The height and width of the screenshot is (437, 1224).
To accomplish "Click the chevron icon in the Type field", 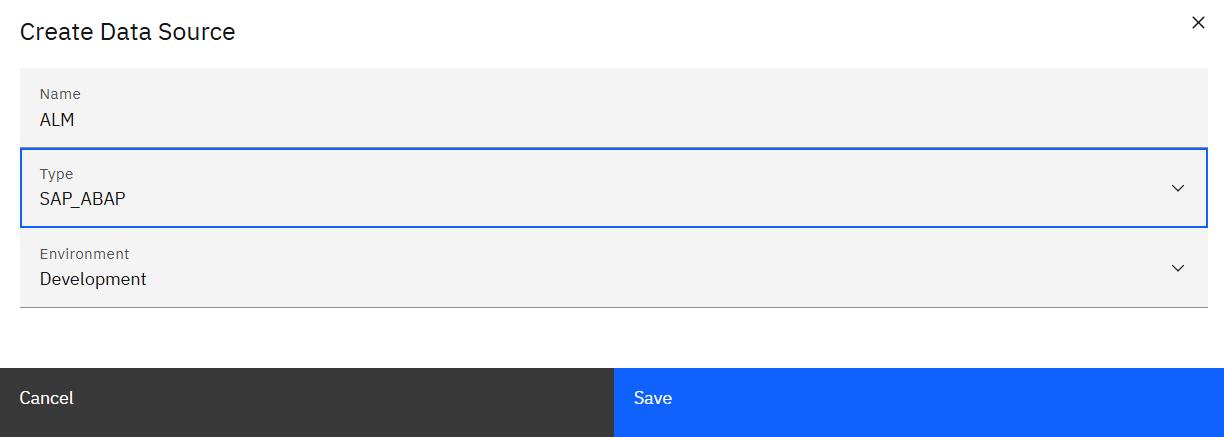I will click(x=1178, y=188).
